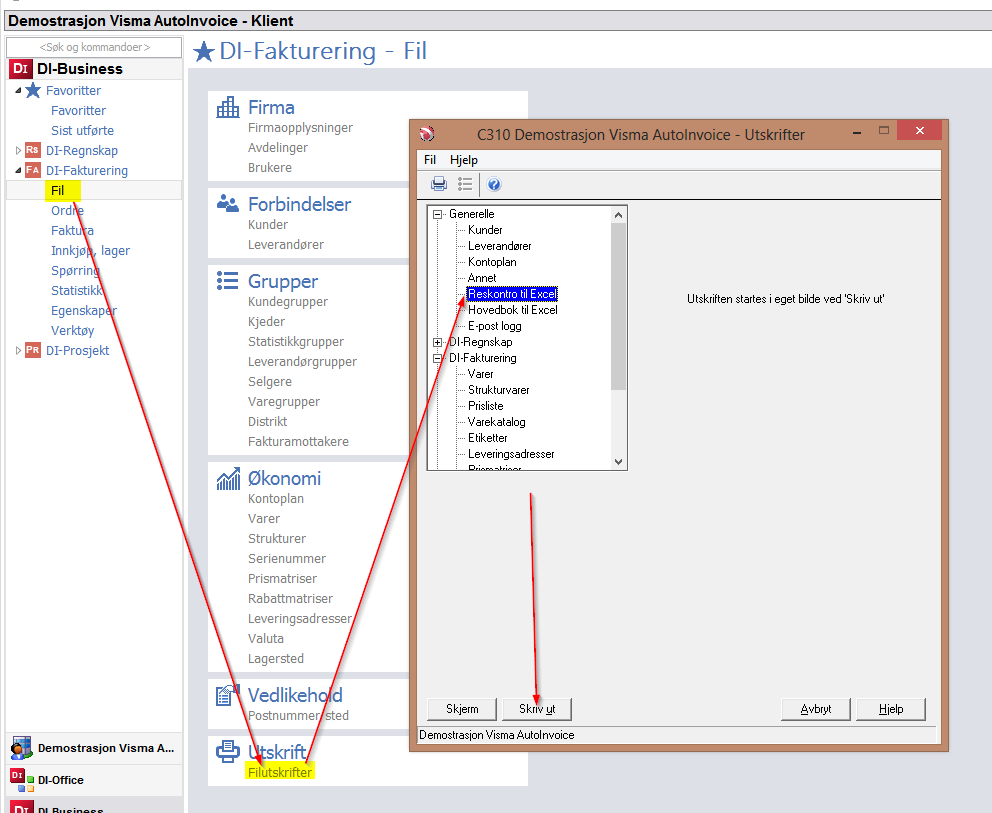The height and width of the screenshot is (813, 992).
Task: Open the Fil menu in Utskrifter window
Action: coord(430,159)
